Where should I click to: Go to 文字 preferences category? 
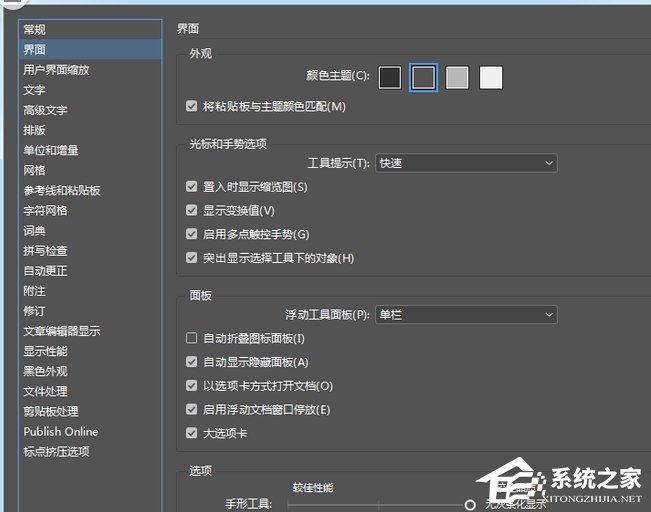coord(90,90)
